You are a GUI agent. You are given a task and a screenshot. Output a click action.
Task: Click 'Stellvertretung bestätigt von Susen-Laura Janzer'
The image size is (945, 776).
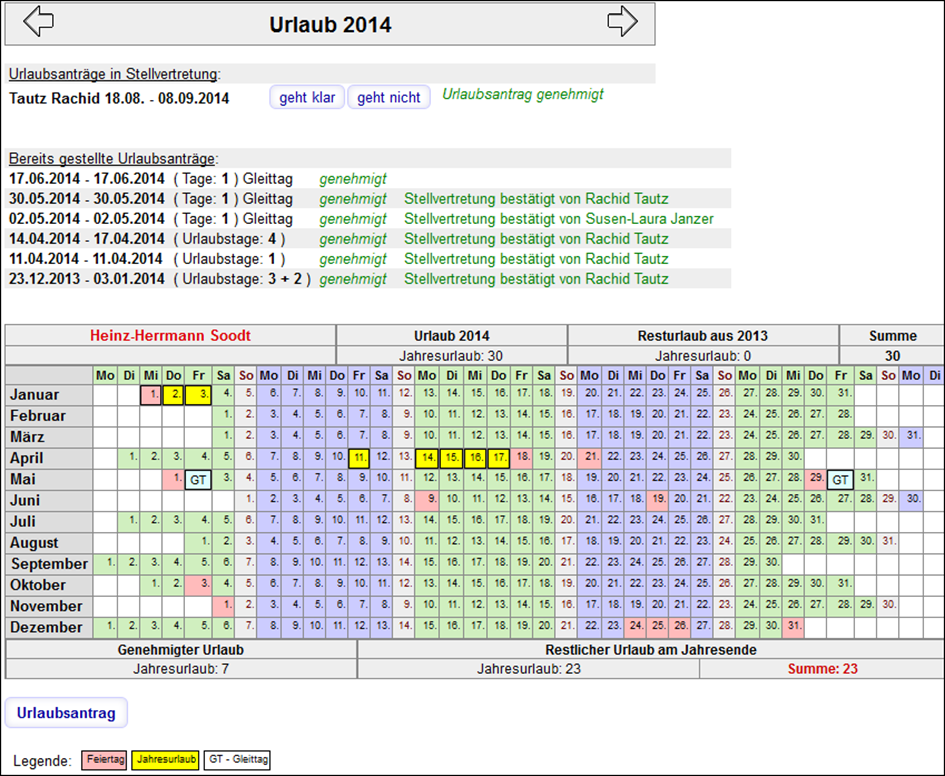coord(559,219)
